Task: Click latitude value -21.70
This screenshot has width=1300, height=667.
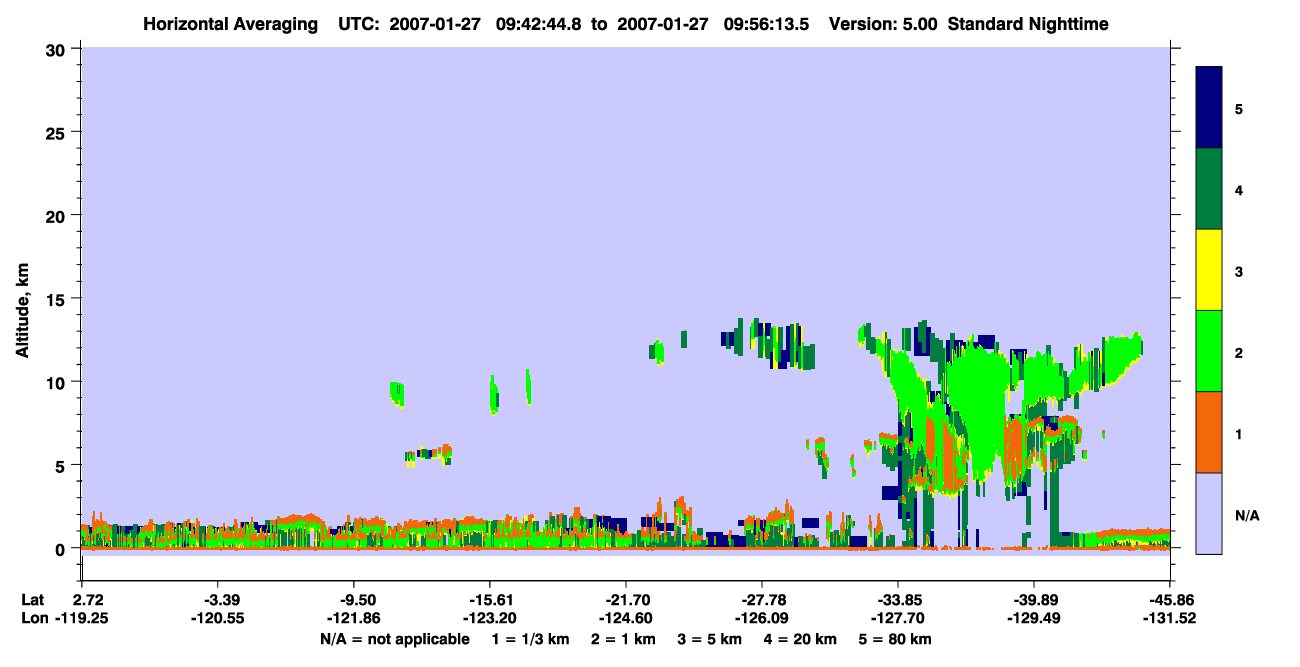Action: point(625,600)
